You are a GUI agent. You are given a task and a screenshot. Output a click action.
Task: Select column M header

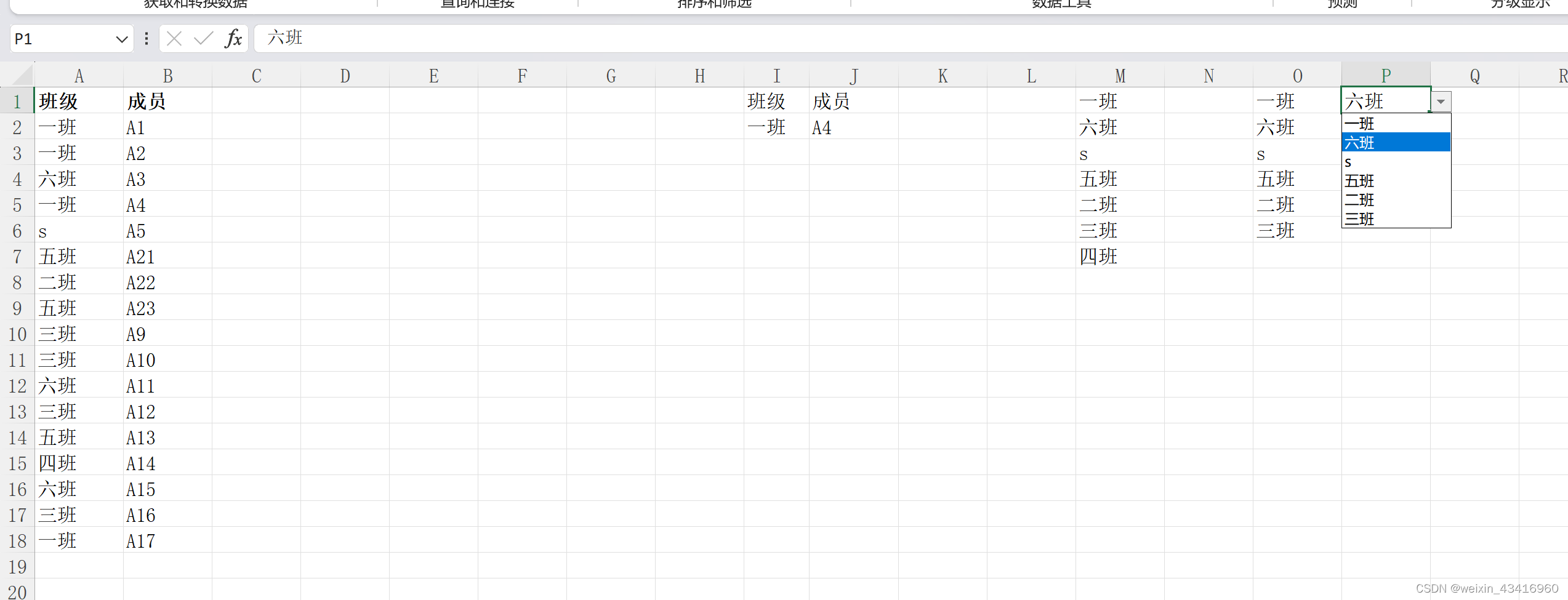tap(1120, 76)
